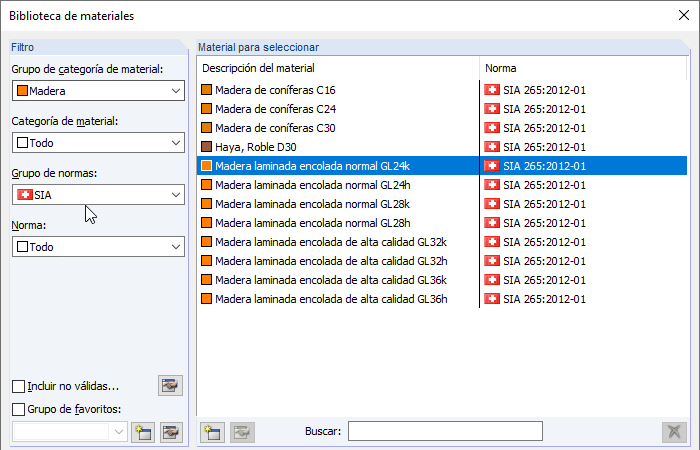Viewport: 700px width, 450px height.
Task: Click the brown icon for Haya, Roble D30
Action: click(x=207, y=147)
